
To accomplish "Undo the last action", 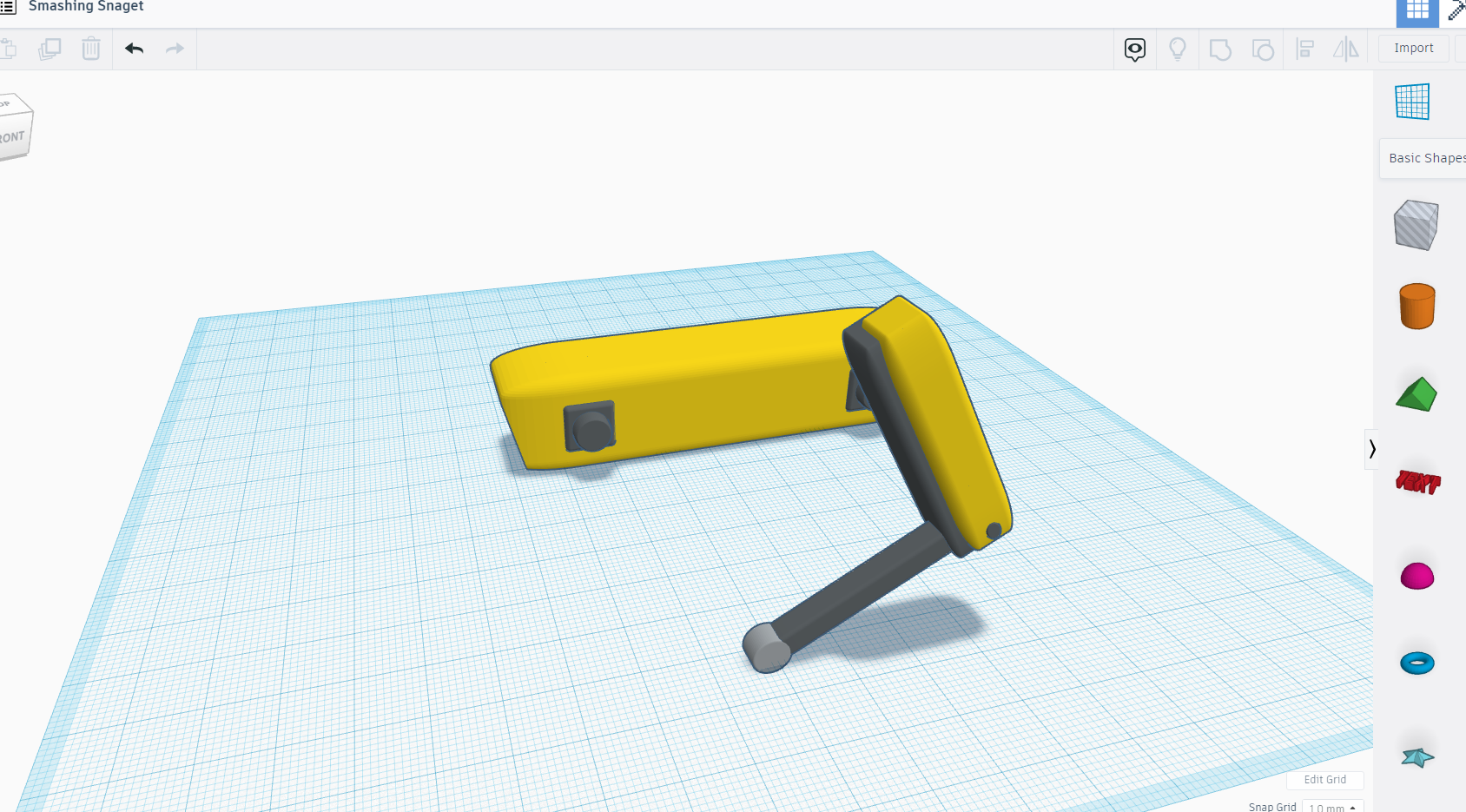I will pyautogui.click(x=134, y=49).
